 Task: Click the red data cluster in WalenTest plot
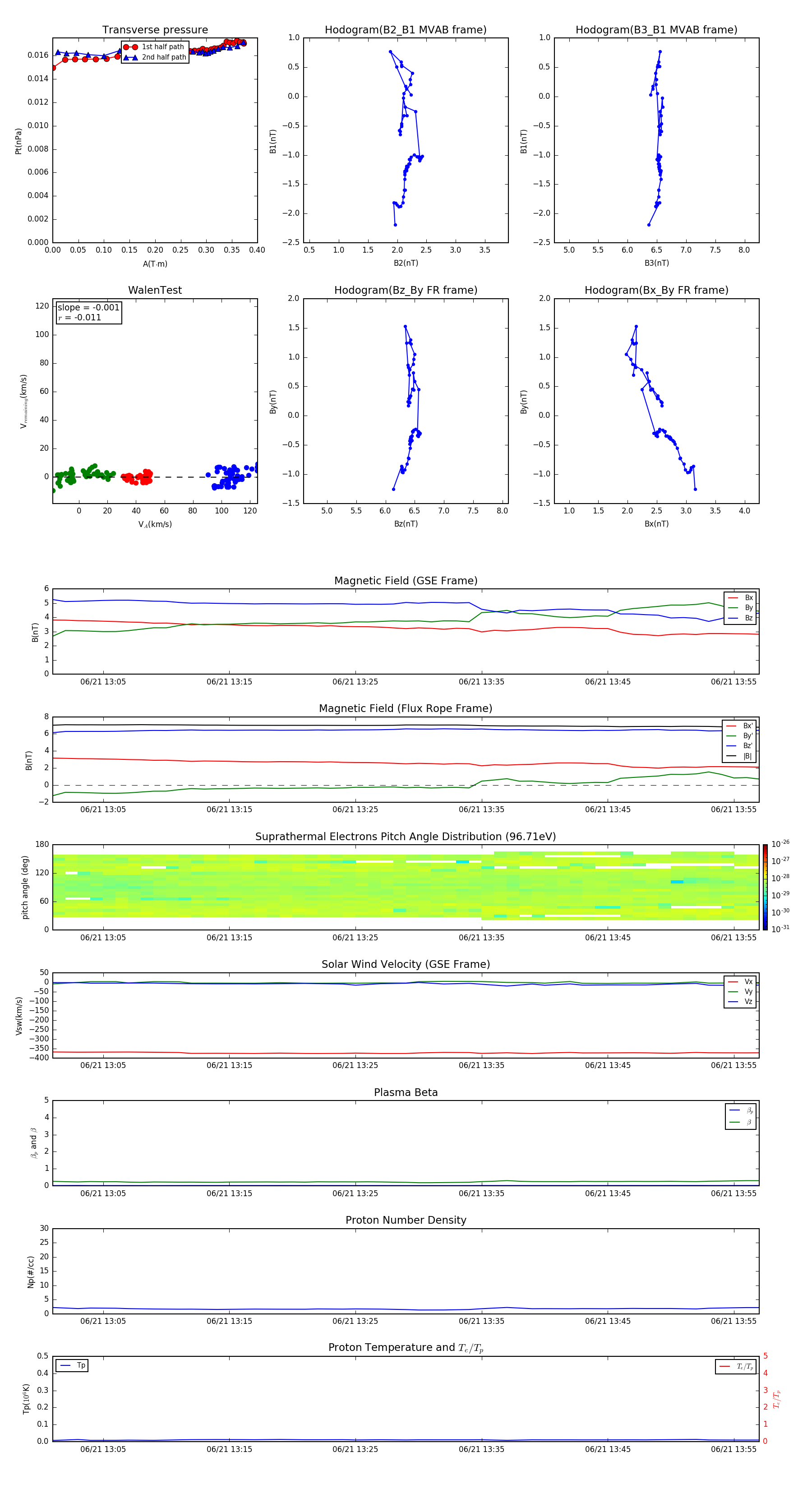(x=137, y=477)
